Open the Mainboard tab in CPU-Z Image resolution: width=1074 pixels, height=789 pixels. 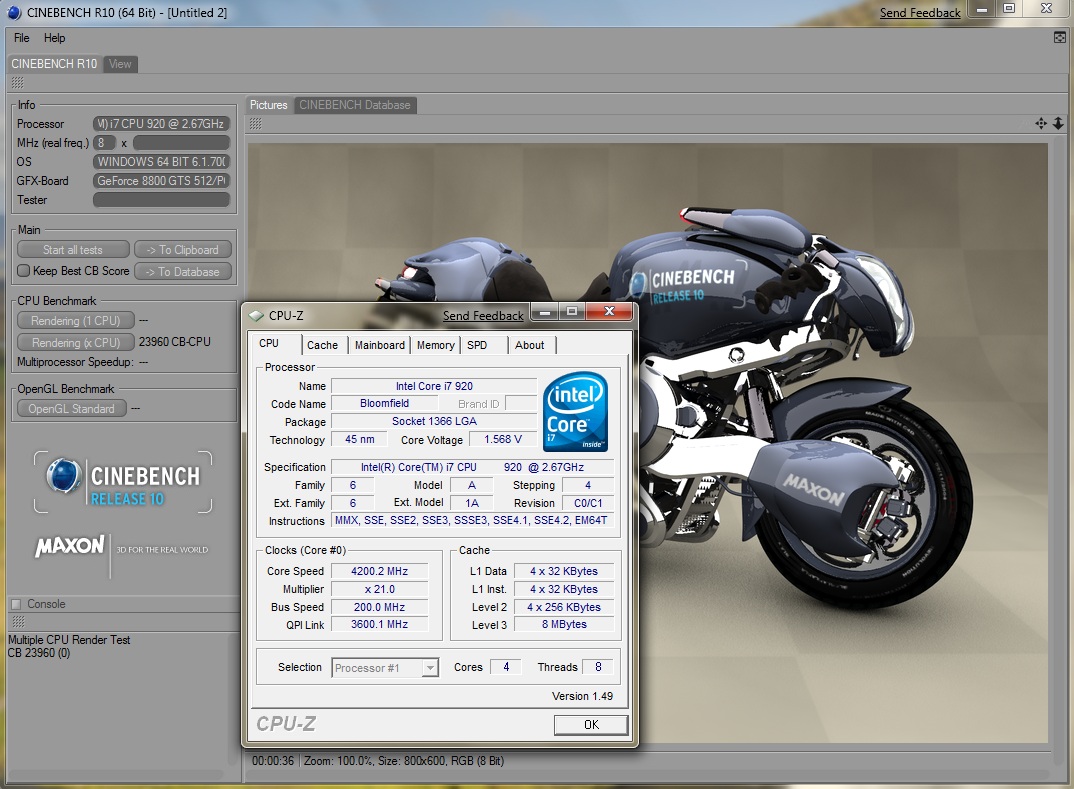[379, 345]
